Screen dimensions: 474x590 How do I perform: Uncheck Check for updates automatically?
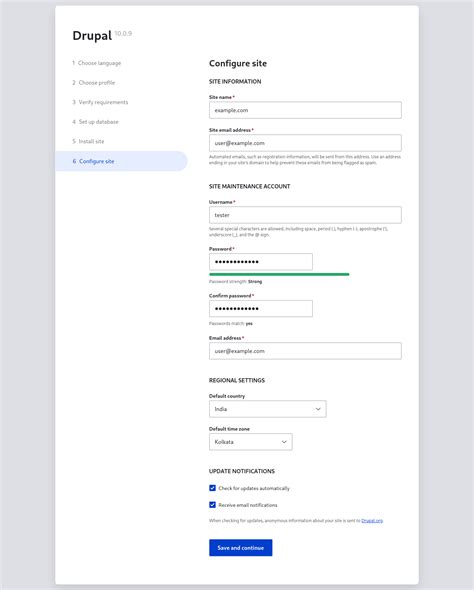[x=213, y=488]
